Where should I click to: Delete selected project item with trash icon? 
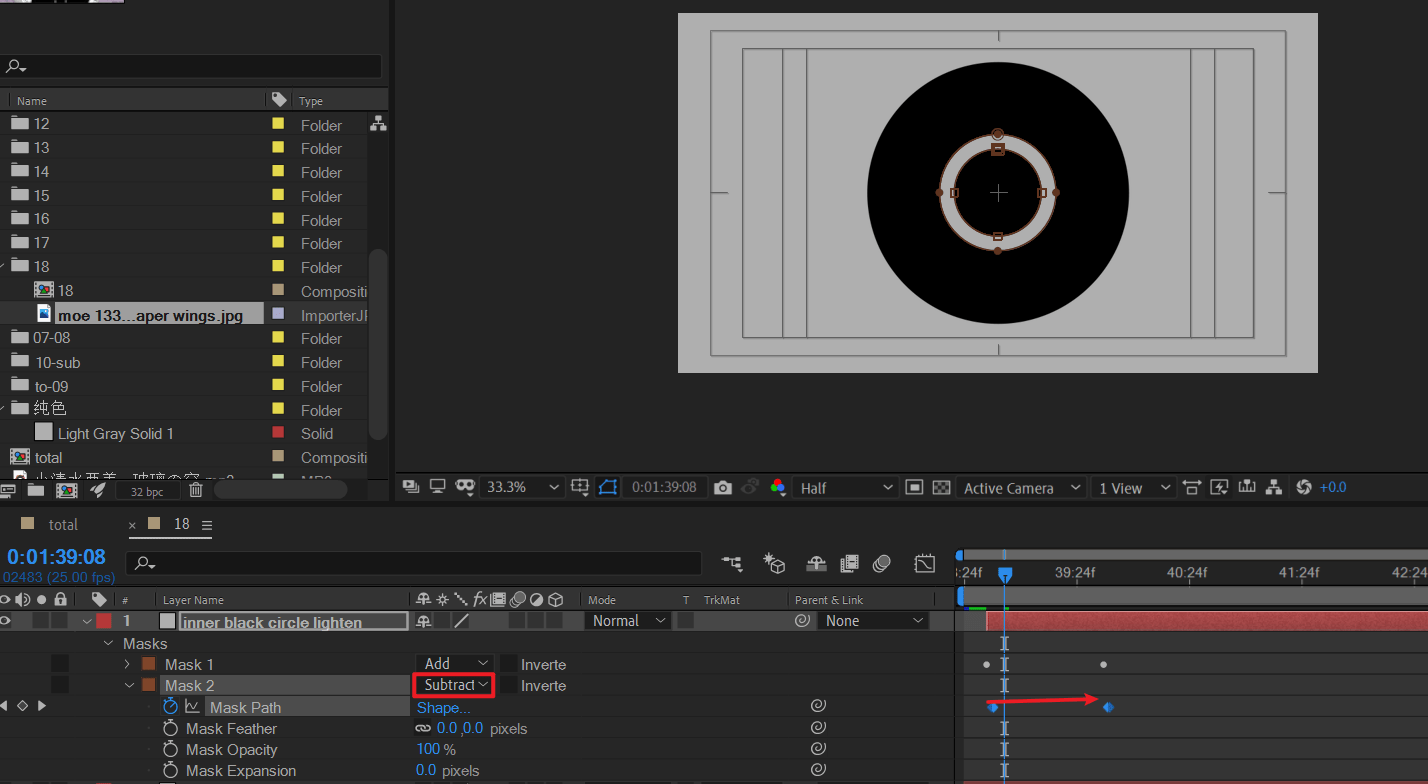[196, 490]
